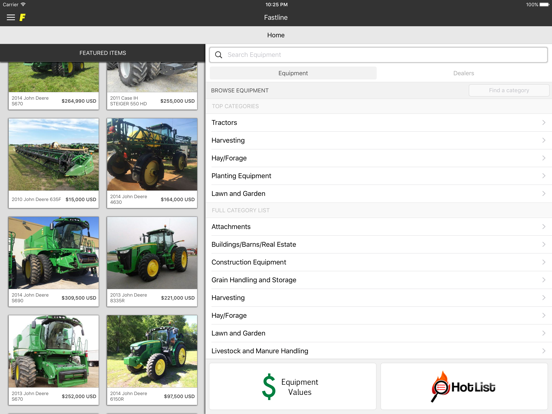This screenshot has height=414, width=552.
Task: Tap the Fastline title in top bar
Action: pos(276,17)
